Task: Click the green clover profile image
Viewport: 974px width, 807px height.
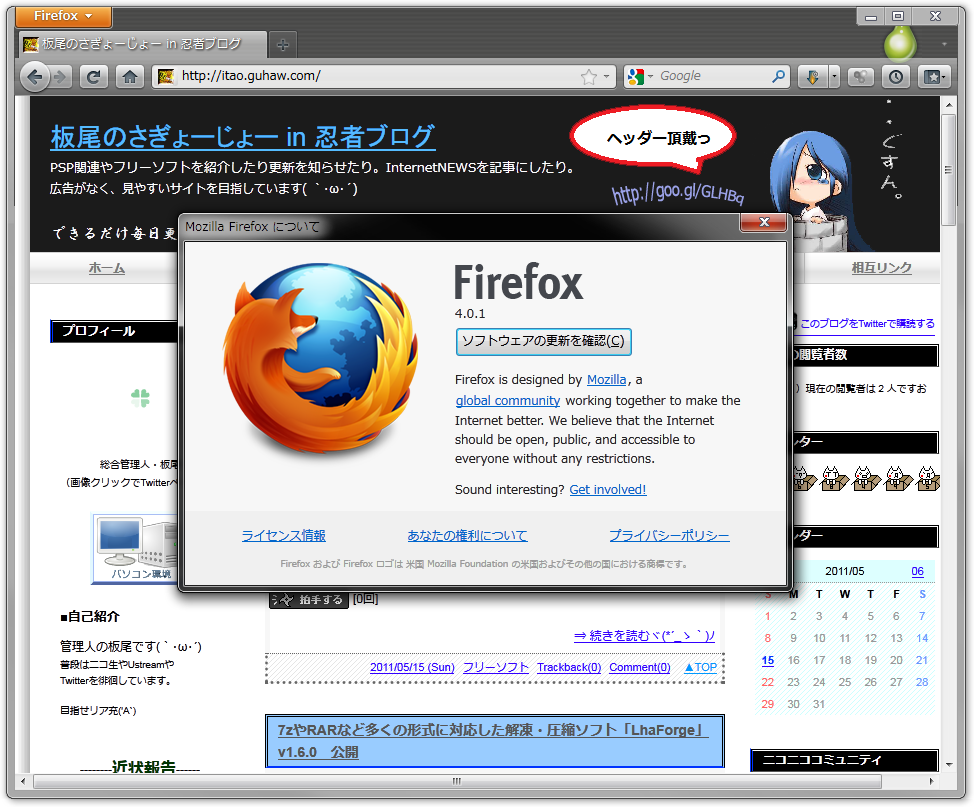Action: click(140, 398)
